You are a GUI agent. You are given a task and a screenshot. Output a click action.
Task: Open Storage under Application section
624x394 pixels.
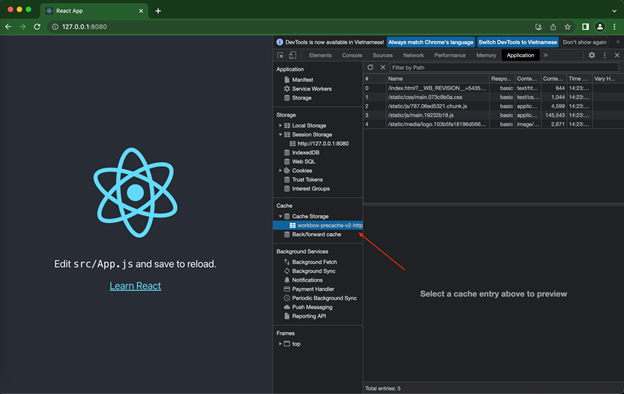coord(302,98)
